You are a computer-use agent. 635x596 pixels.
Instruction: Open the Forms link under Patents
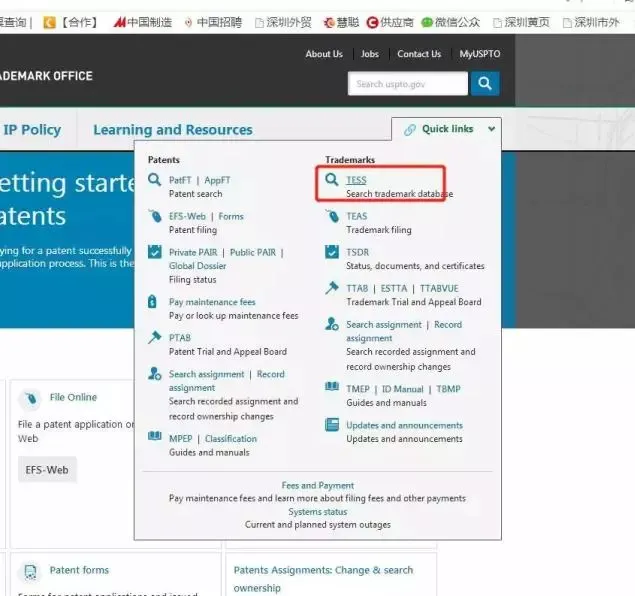click(231, 216)
